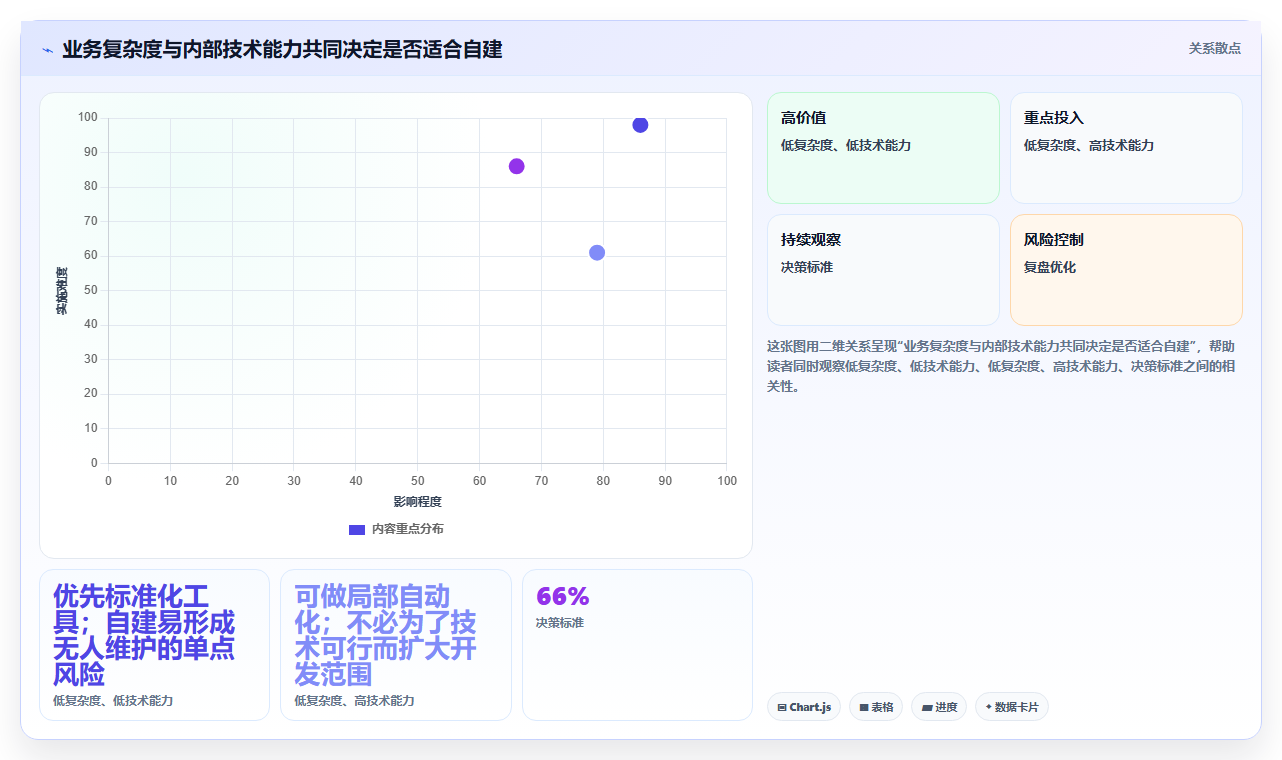Click the 实施难度 y-axis title
Viewport: 1282px width, 760px height.
(x=62, y=291)
